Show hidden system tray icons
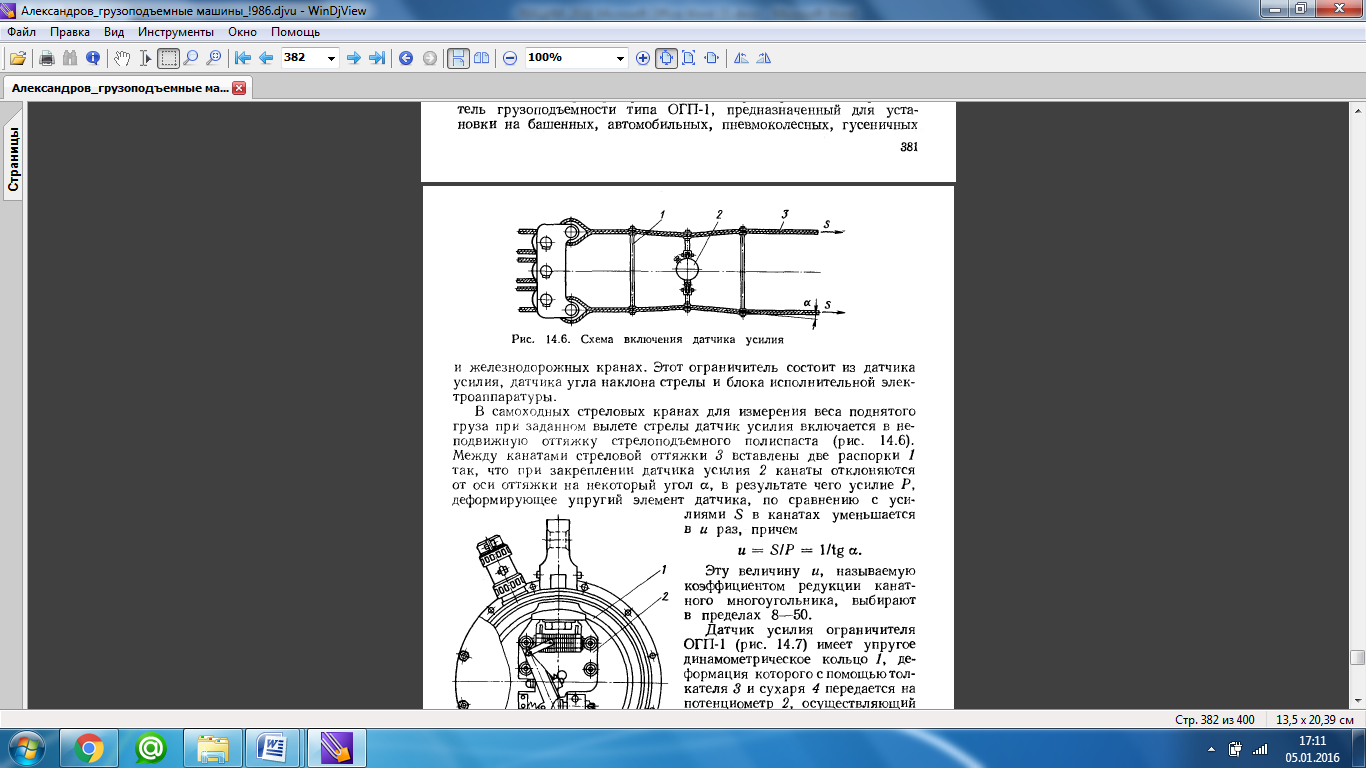The image size is (1366, 768). (1211, 748)
